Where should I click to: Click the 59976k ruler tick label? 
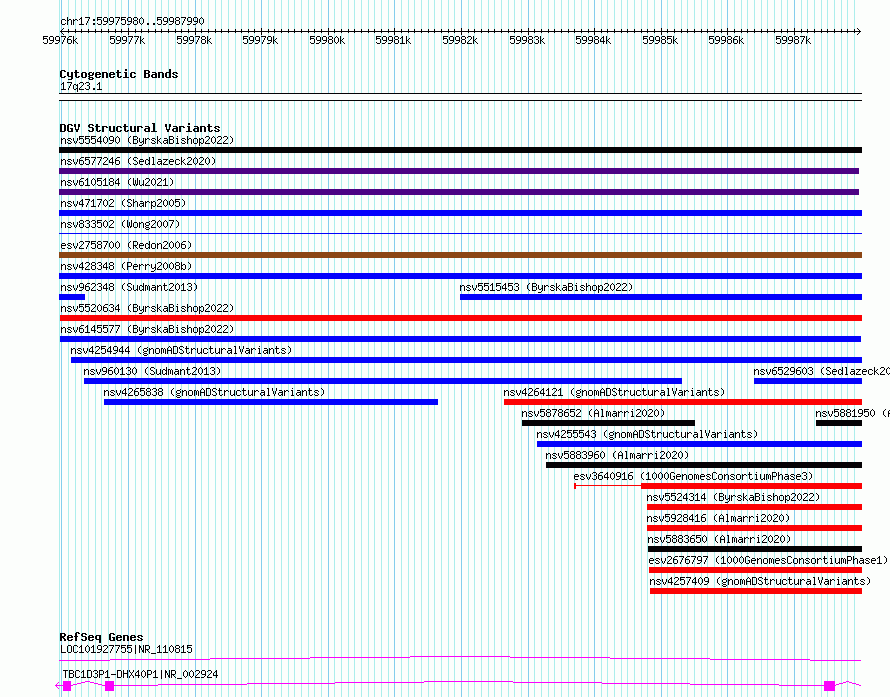point(60,40)
